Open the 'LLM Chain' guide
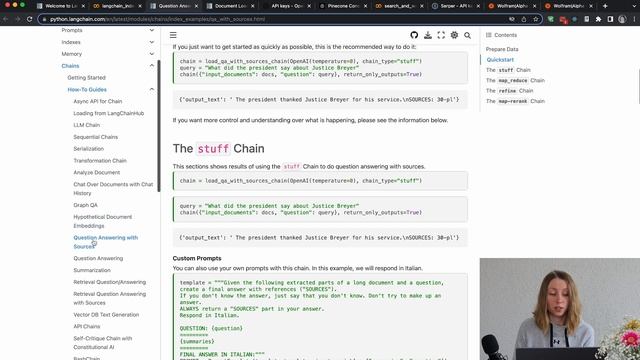Screen dimensions: 640x360 [x=87, y=125]
